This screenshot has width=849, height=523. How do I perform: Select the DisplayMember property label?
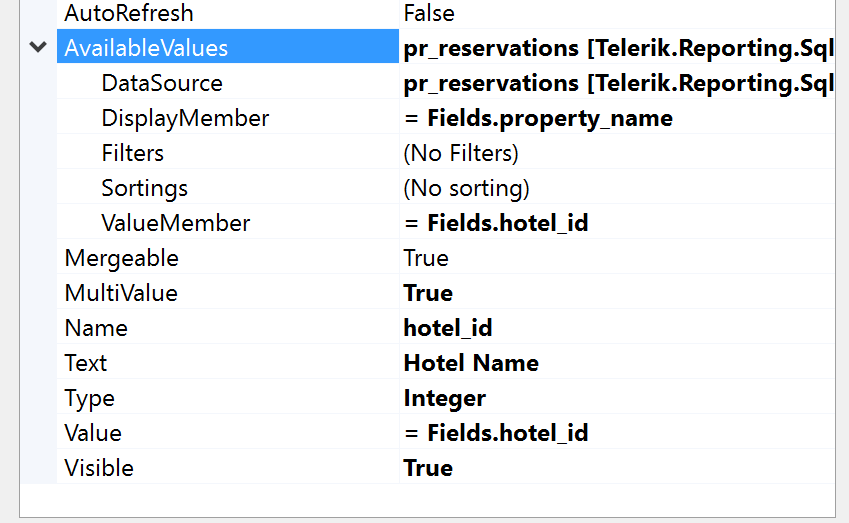pyautogui.click(x=185, y=118)
